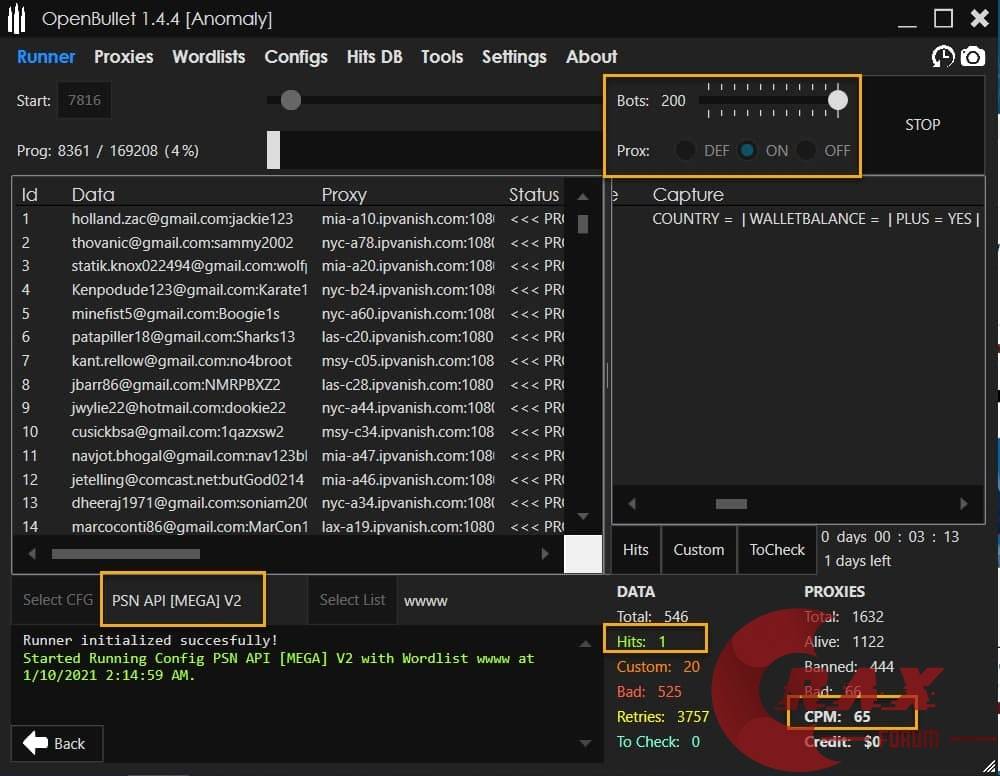Maximize the OpenBullet window
This screenshot has width=1000, height=776.
coord(943,18)
